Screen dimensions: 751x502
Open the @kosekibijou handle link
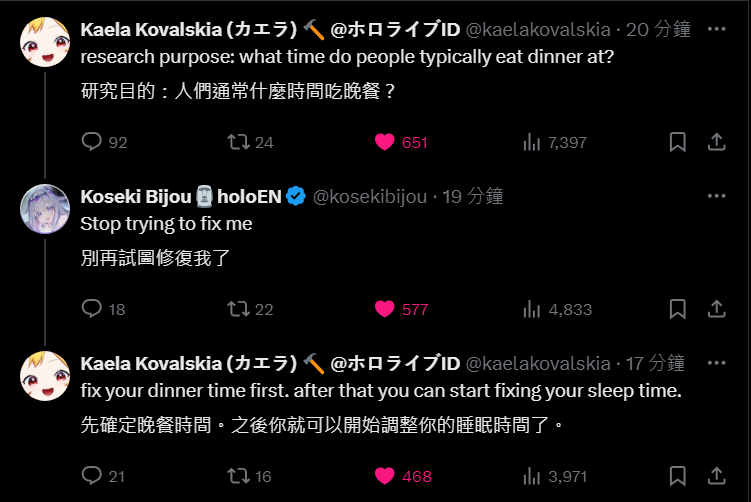click(371, 197)
